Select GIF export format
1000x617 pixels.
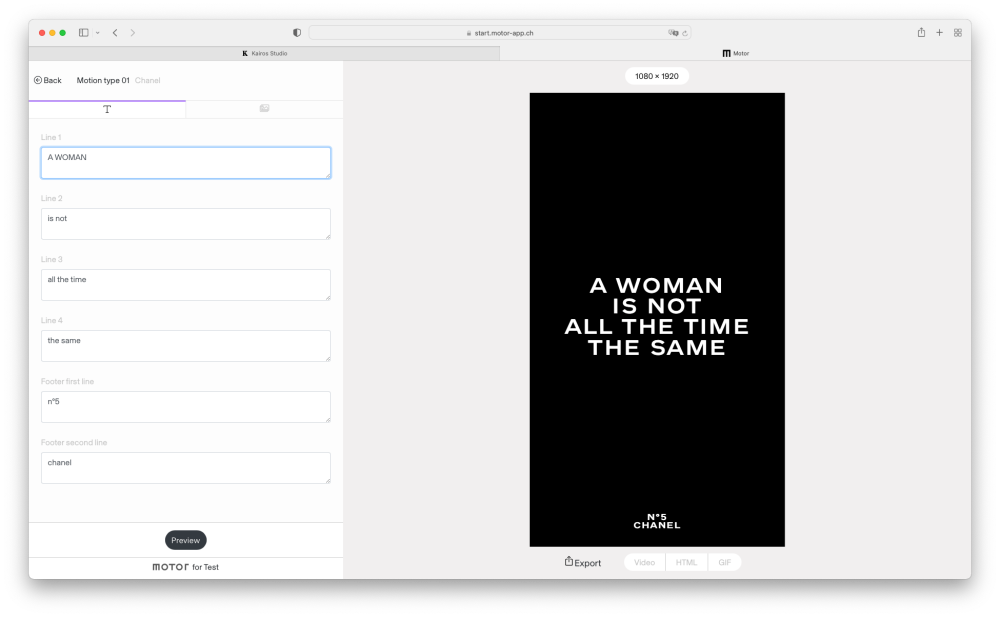click(x=724, y=562)
